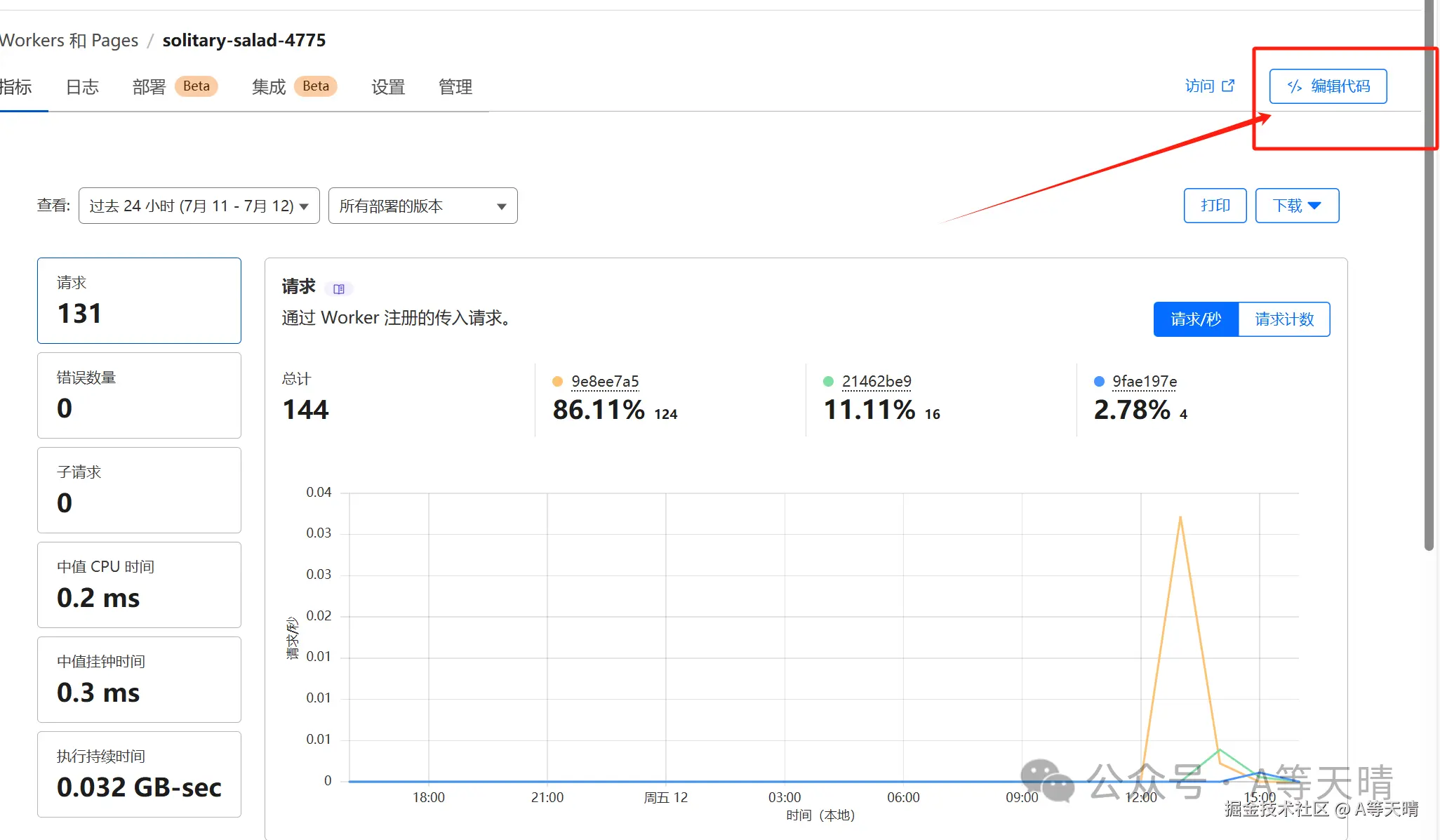Switch chart to 请求计数 view
This screenshot has height=840, width=1440.
tap(1284, 319)
